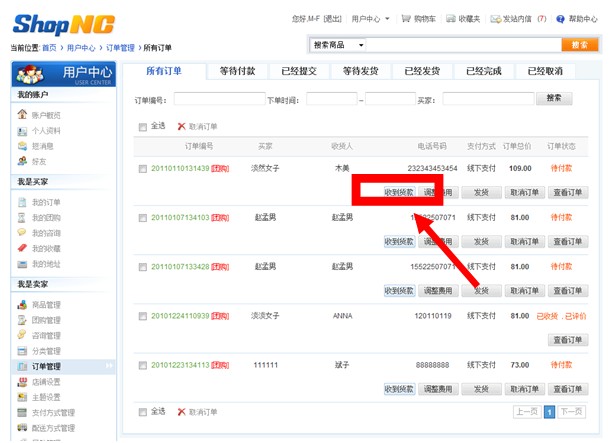Click the red X icon below the order table

coord(181,412)
